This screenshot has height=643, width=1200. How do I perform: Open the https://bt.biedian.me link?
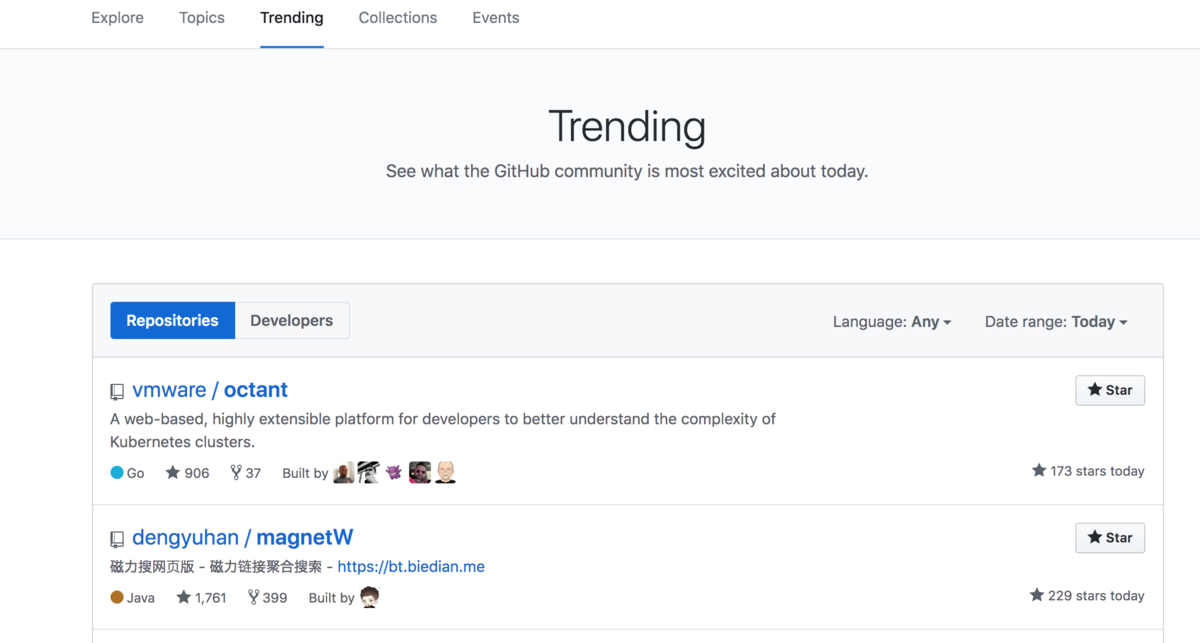(411, 566)
